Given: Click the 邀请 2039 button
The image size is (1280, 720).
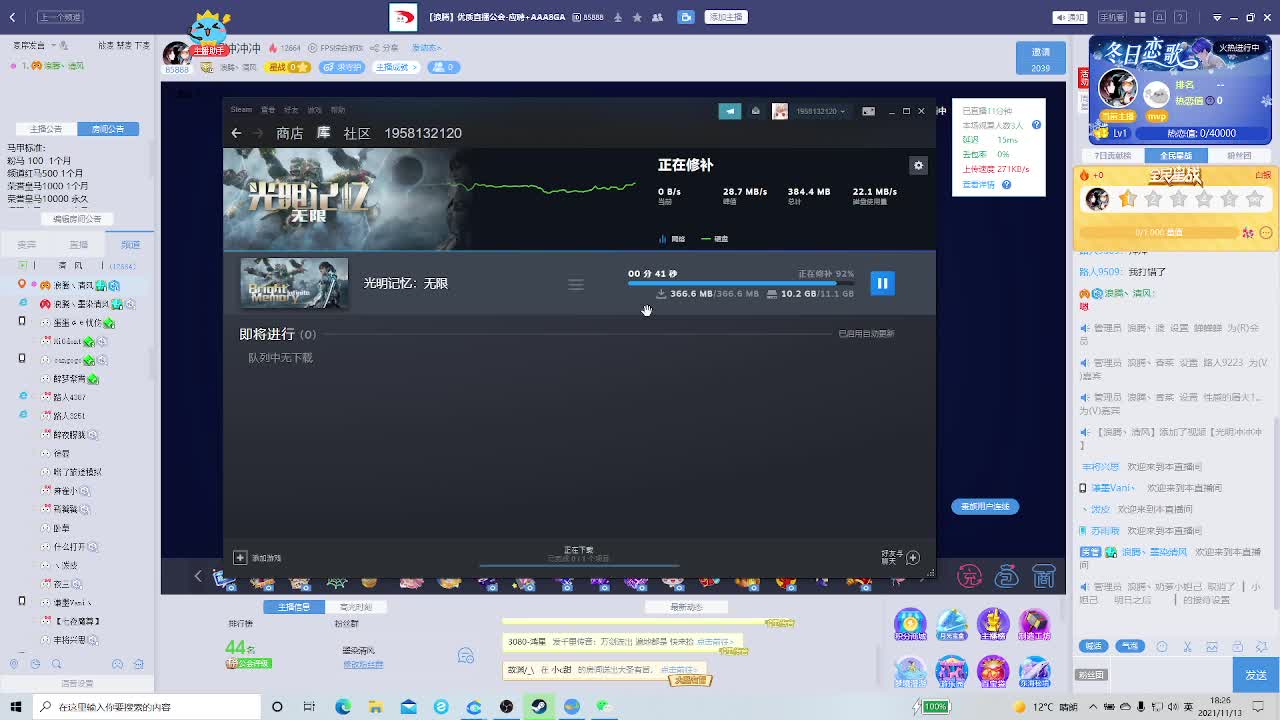Looking at the screenshot, I should pyautogui.click(x=1041, y=59).
